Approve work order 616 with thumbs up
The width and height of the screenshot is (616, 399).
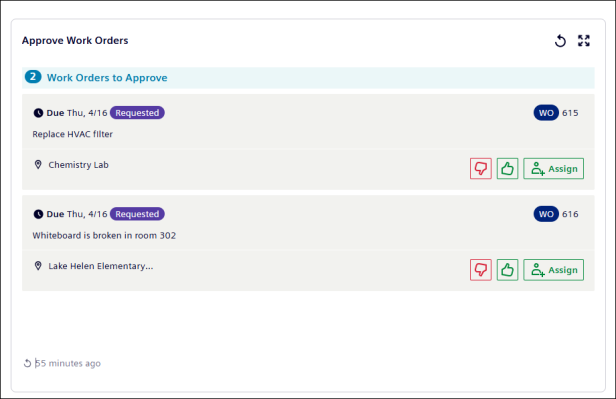point(507,270)
